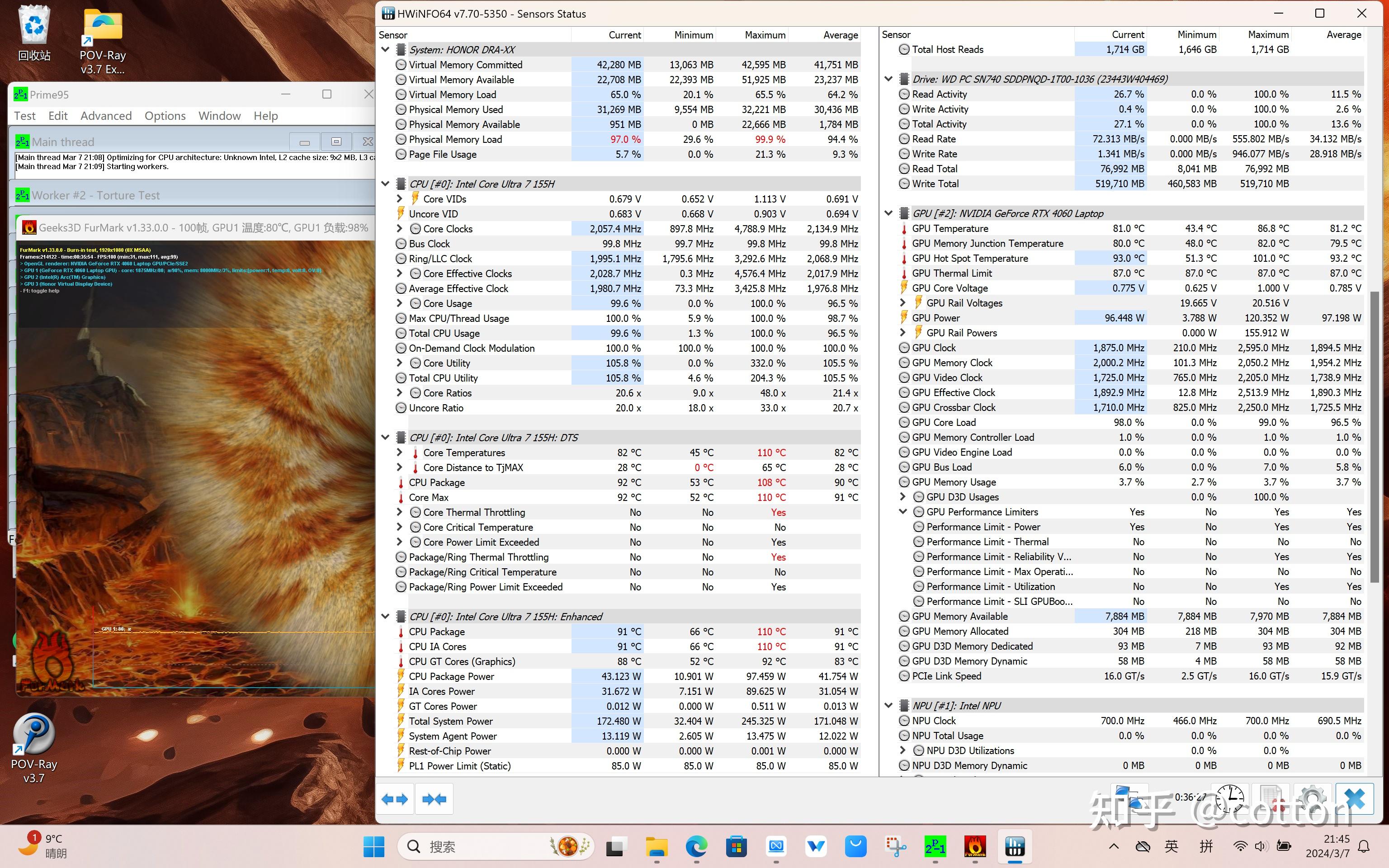The image size is (1389, 868).
Task: Click the weather widget showing 9°C
Action: click(x=43, y=845)
